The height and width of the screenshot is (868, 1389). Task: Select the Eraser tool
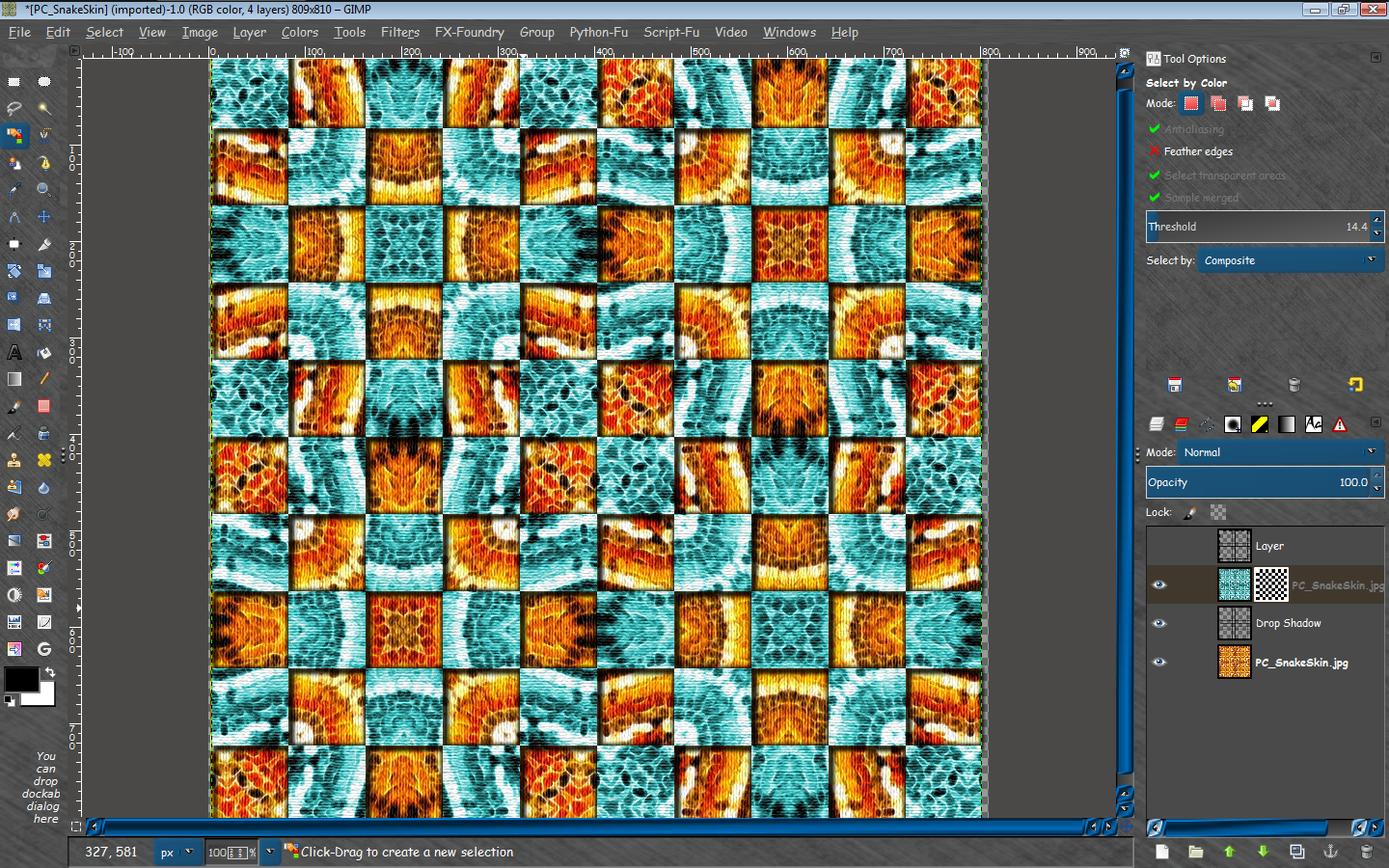(x=44, y=406)
